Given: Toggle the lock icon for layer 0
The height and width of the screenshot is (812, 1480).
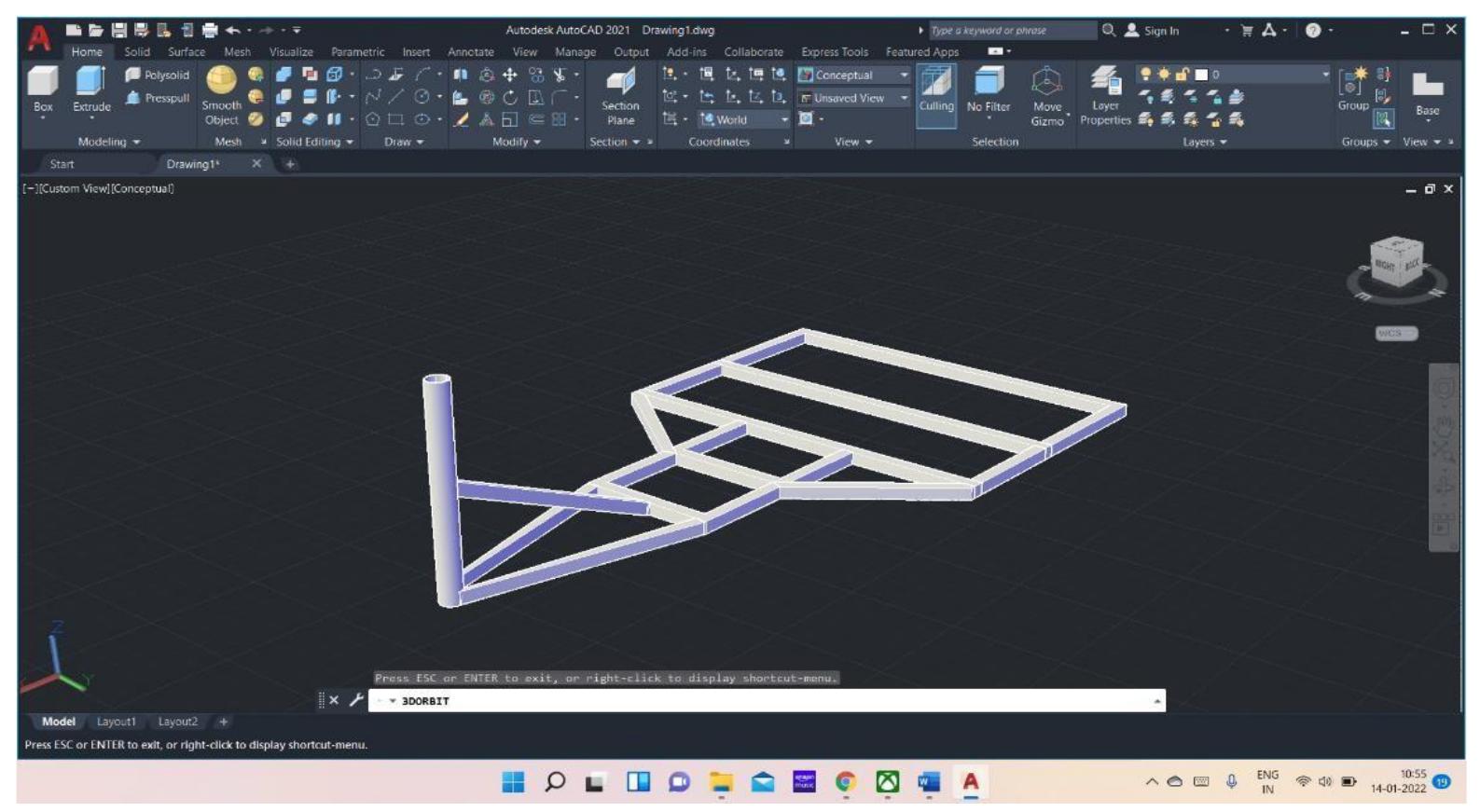Looking at the screenshot, I should coord(1183,74).
